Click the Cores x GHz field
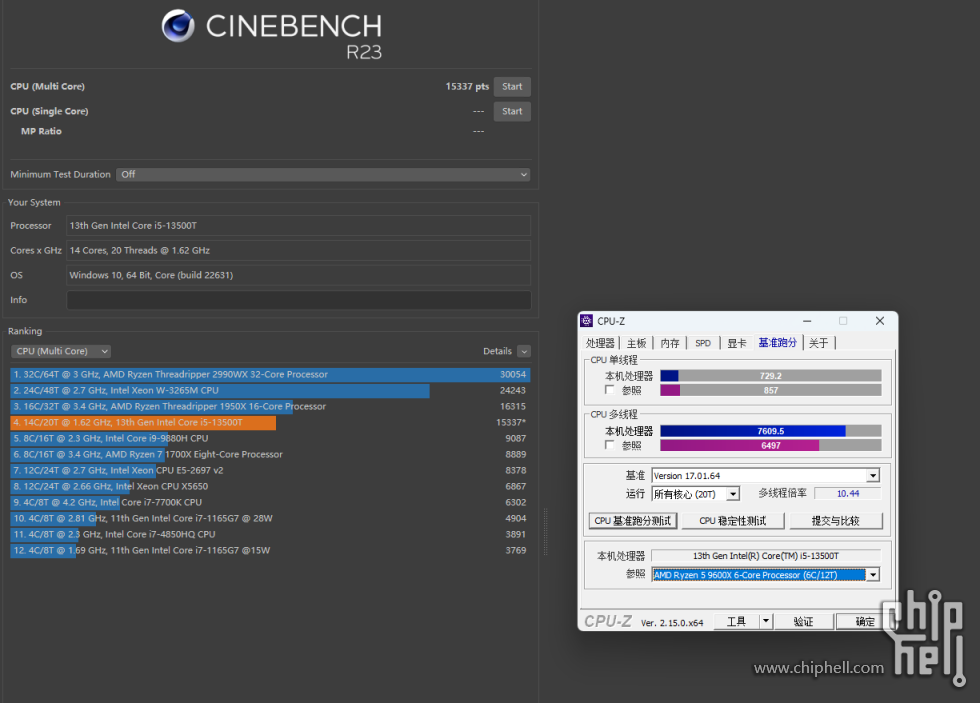This screenshot has height=703, width=980. 299,251
